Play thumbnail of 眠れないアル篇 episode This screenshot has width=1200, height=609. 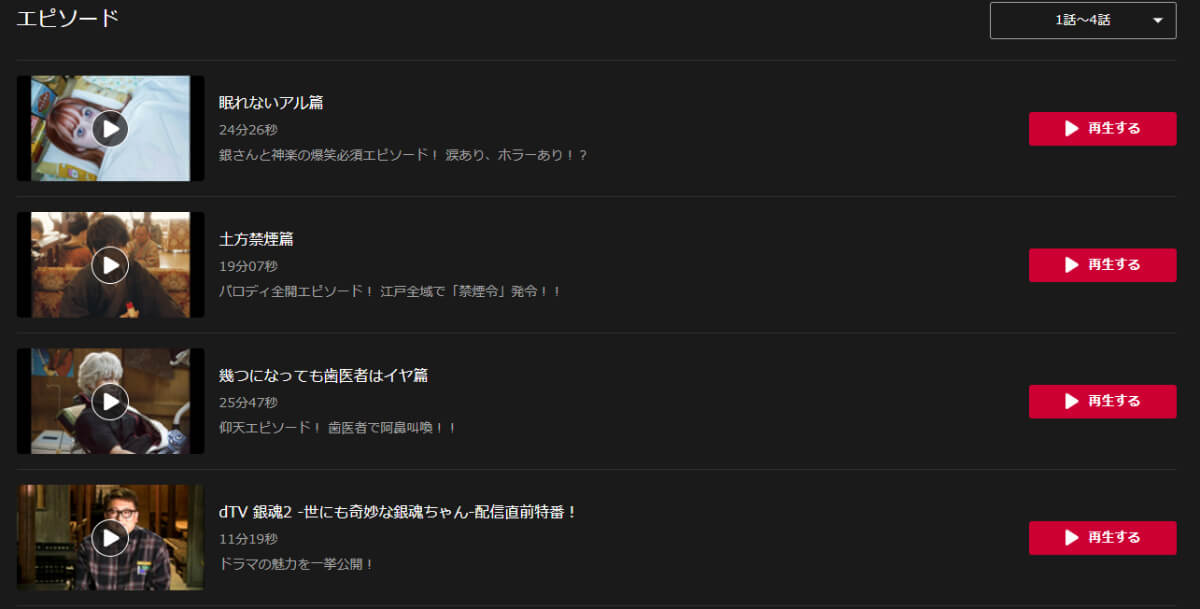click(110, 128)
